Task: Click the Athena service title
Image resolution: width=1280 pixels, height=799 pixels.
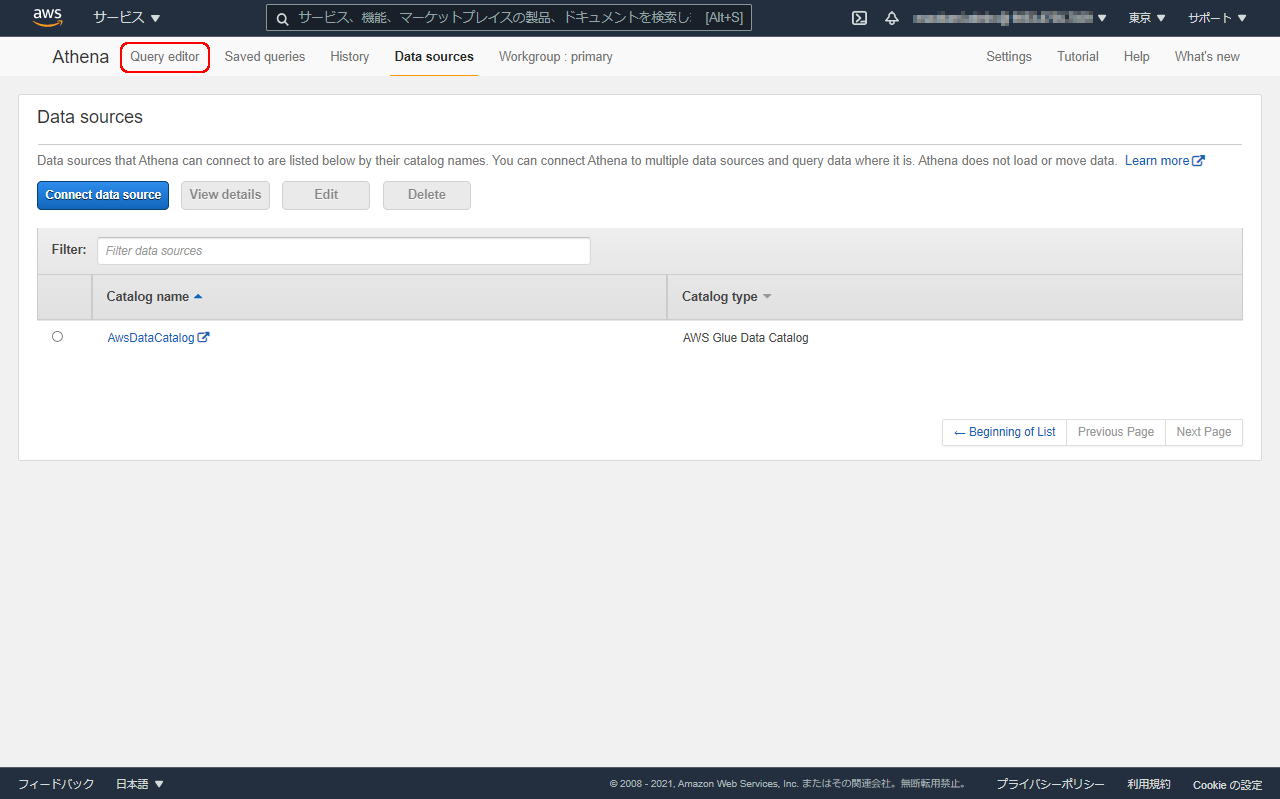Action: [x=81, y=57]
